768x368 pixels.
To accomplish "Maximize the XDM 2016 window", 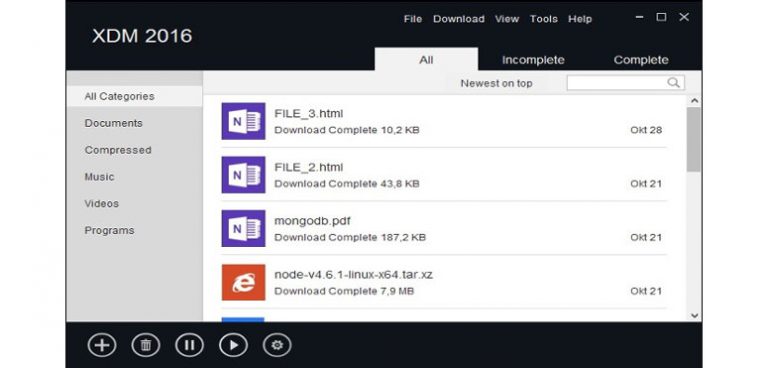I will (x=661, y=17).
